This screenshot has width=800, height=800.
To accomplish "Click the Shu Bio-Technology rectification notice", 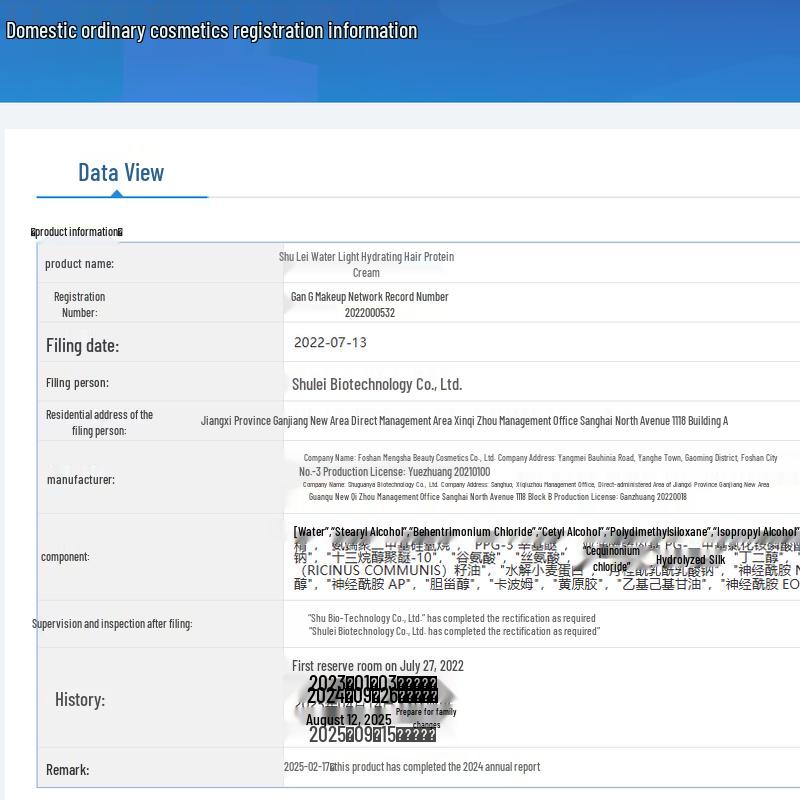I will (x=451, y=618).
